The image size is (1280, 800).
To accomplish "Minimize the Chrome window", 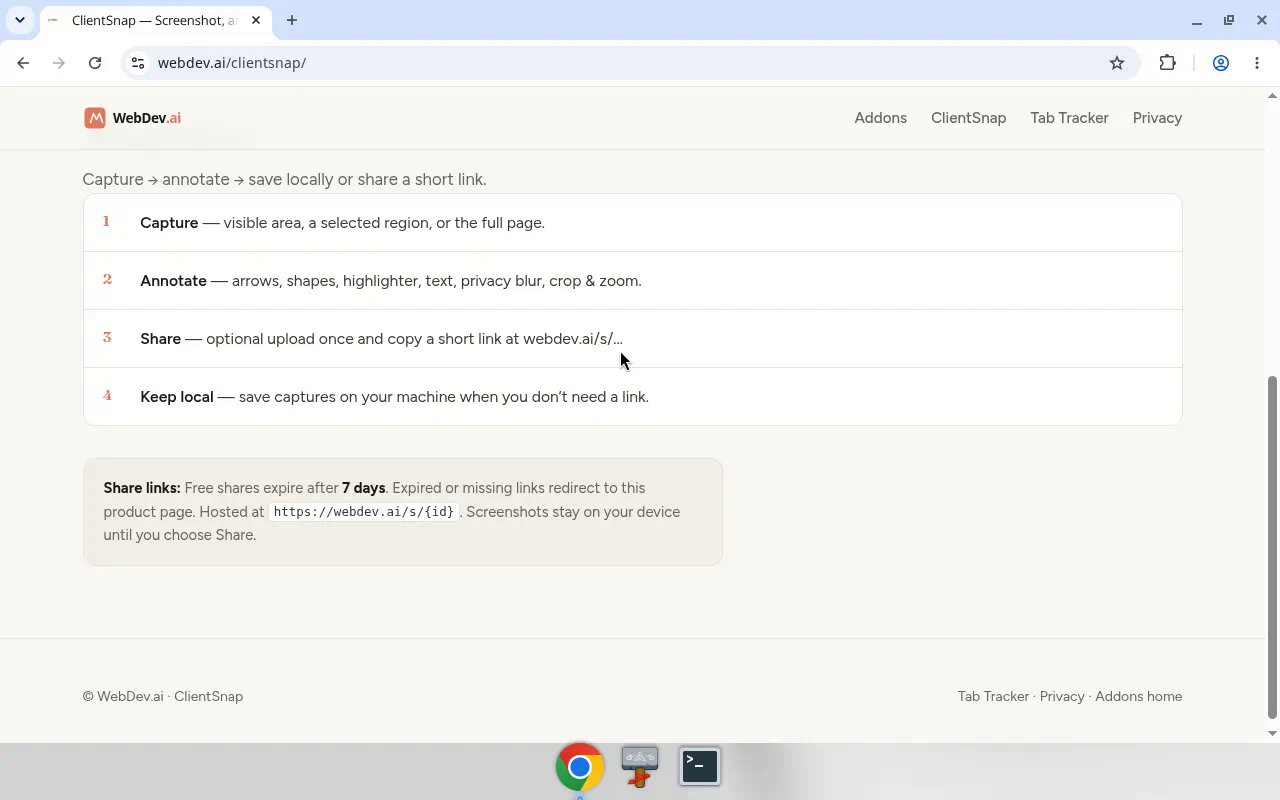I will (x=1197, y=20).
